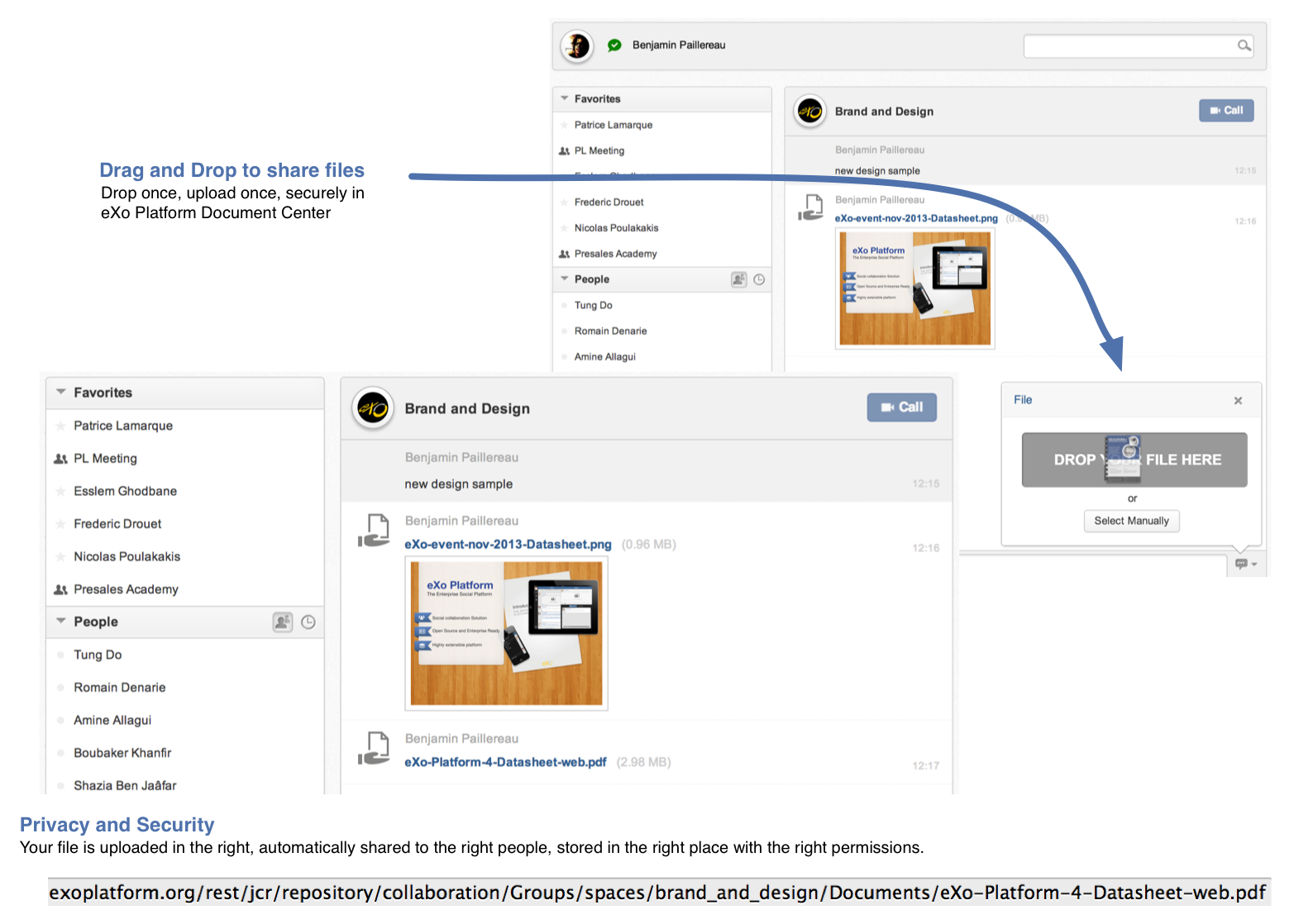Collapse the People section in the larger contact list
Screen dimensions: 1294x924
[61, 621]
